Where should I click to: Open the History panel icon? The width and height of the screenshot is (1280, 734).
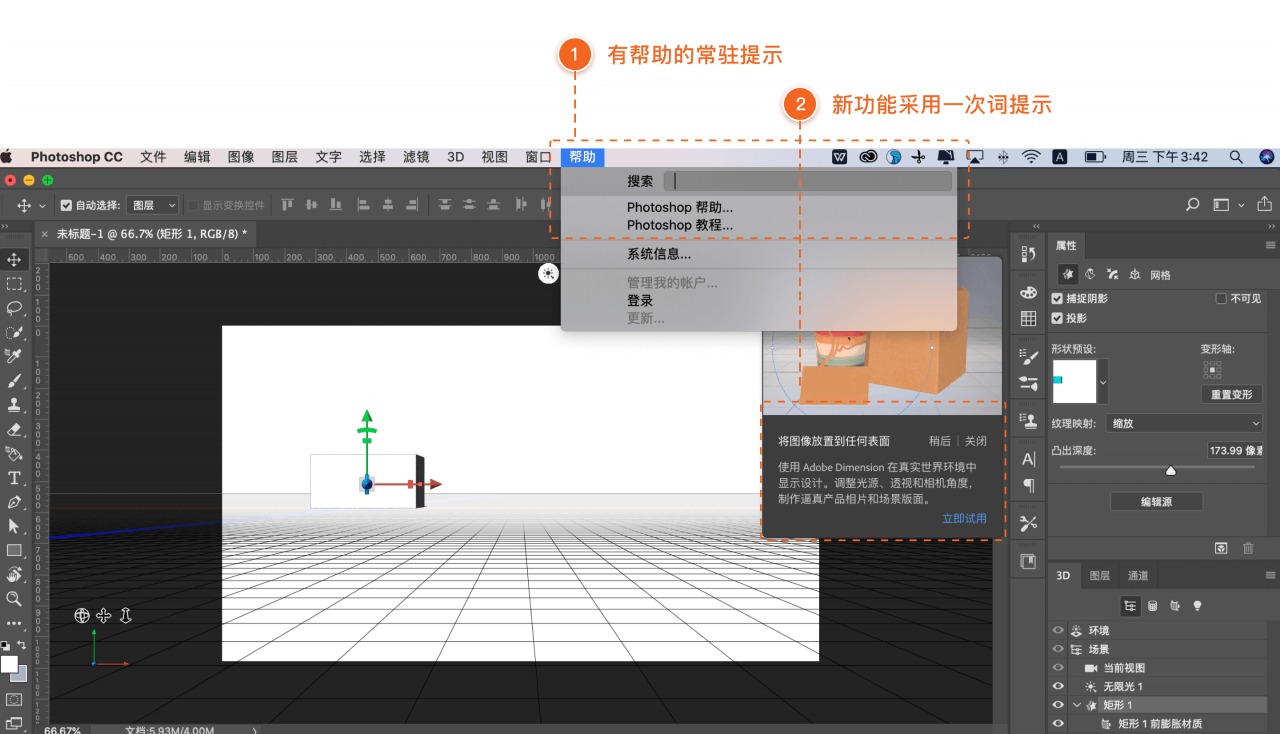(1028, 254)
